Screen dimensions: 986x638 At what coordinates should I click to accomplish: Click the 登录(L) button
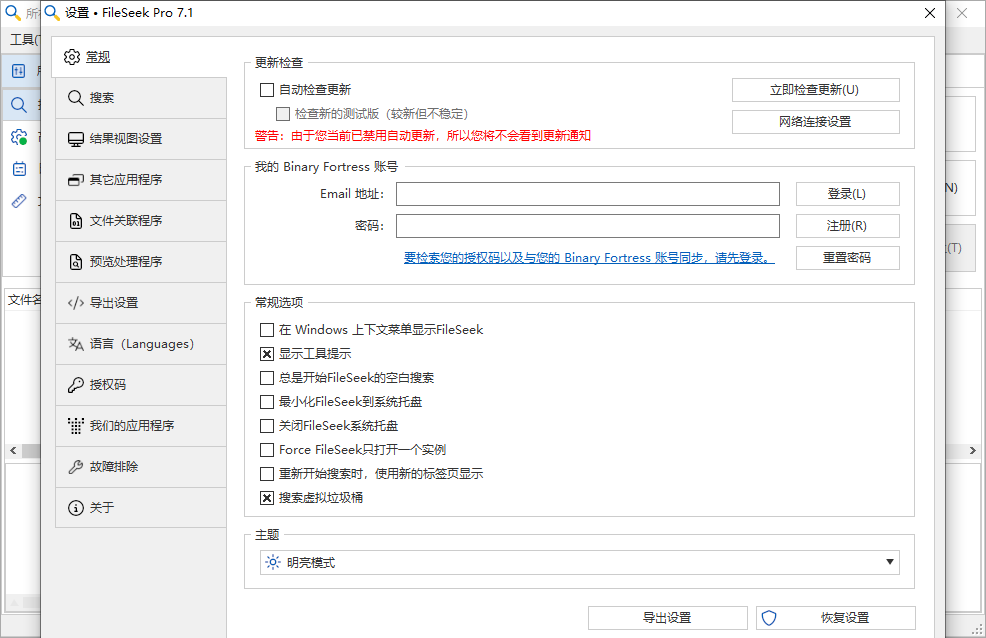pyautogui.click(x=848, y=194)
